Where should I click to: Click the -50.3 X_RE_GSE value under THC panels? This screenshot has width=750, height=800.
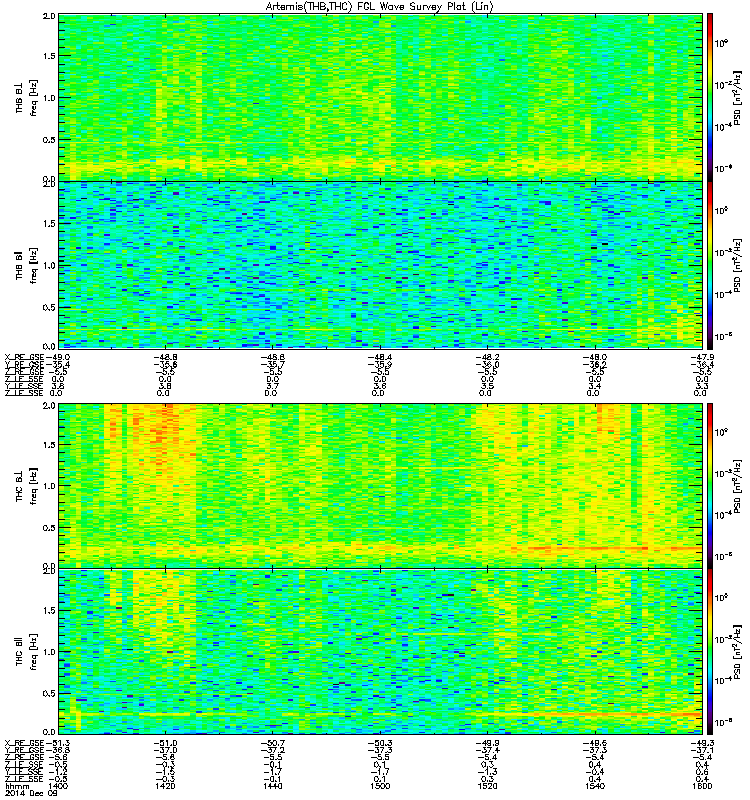point(380,743)
